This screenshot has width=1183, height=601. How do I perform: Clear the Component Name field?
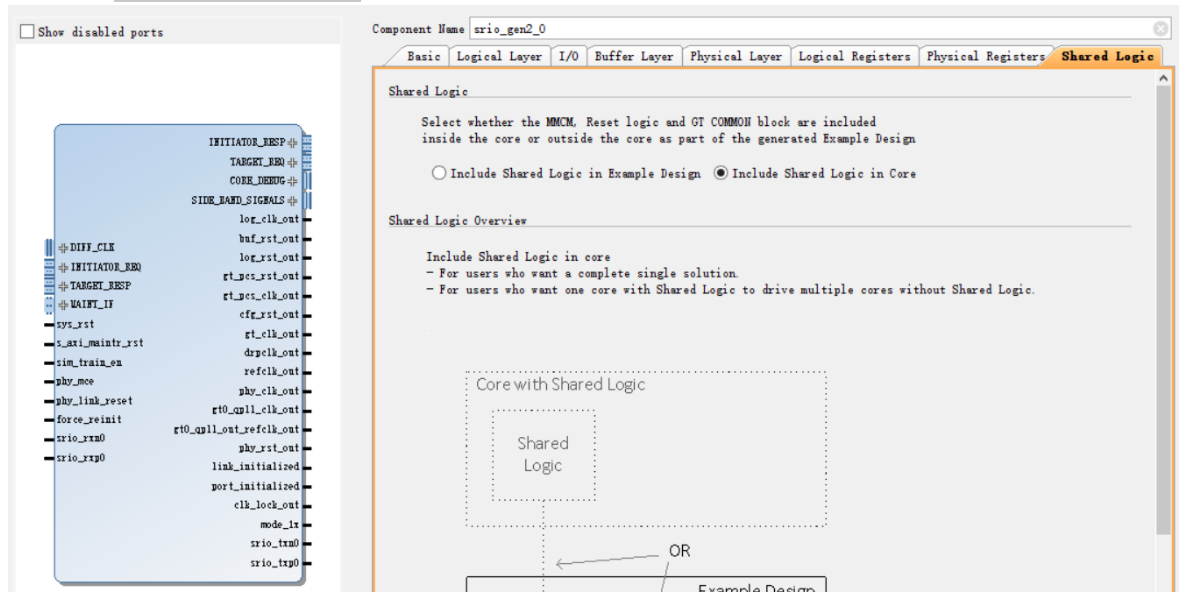tap(1160, 29)
